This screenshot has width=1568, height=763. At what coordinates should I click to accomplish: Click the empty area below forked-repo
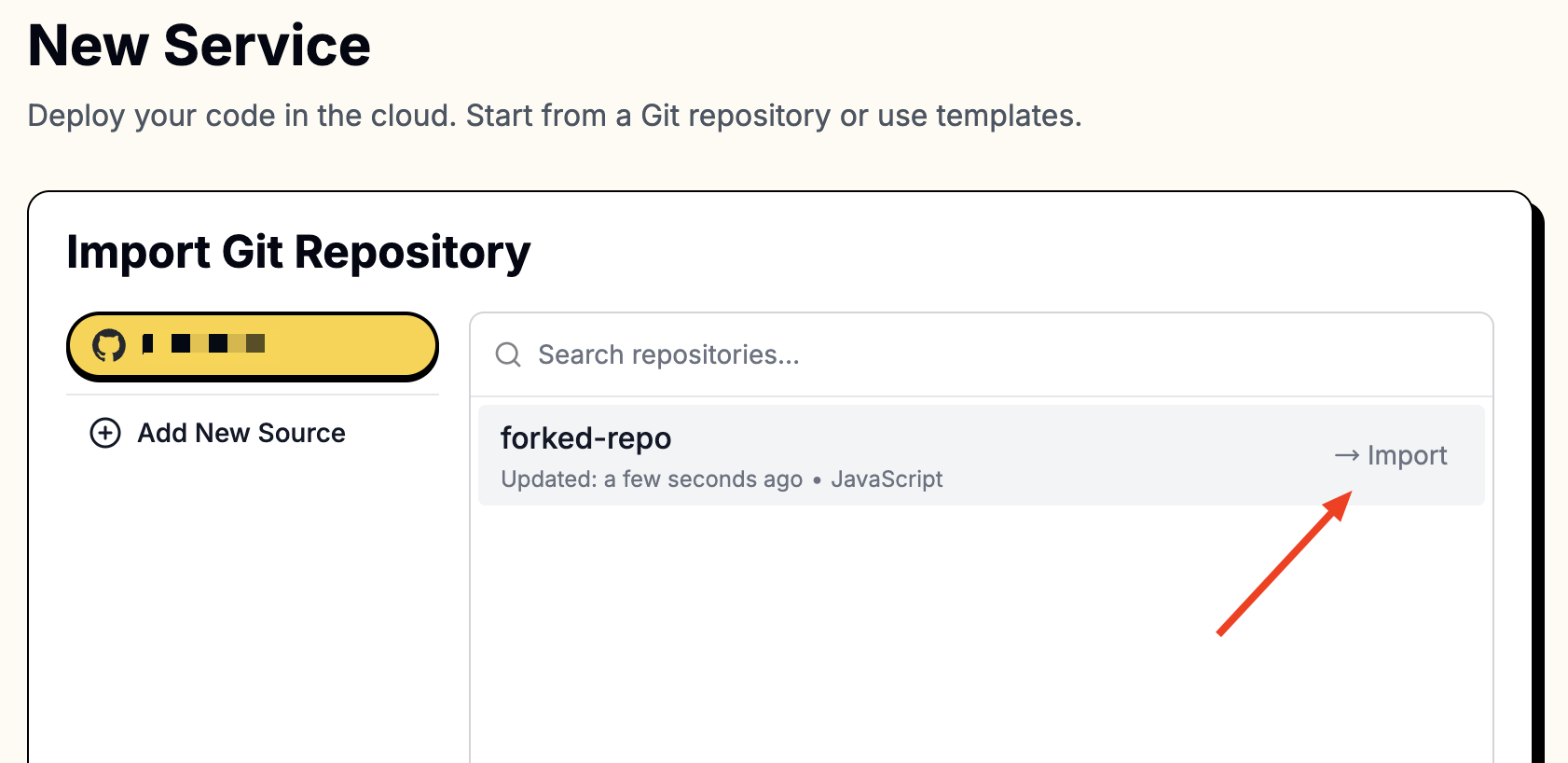tap(982, 634)
